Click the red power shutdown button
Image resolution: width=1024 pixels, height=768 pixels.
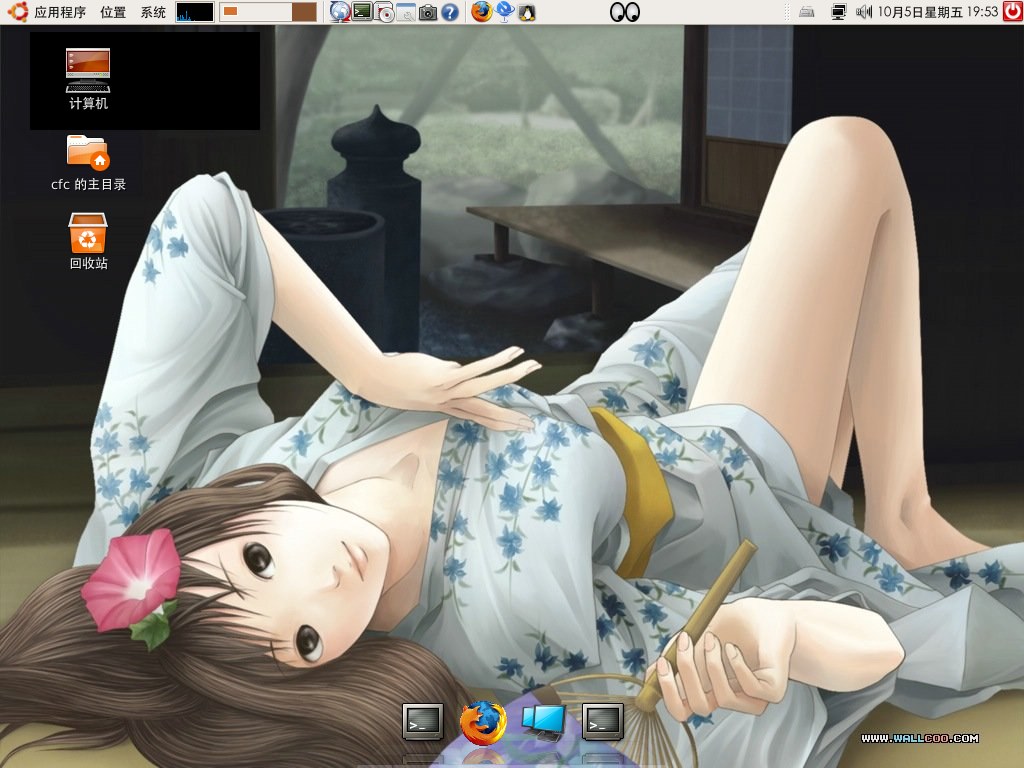pos(1013,11)
